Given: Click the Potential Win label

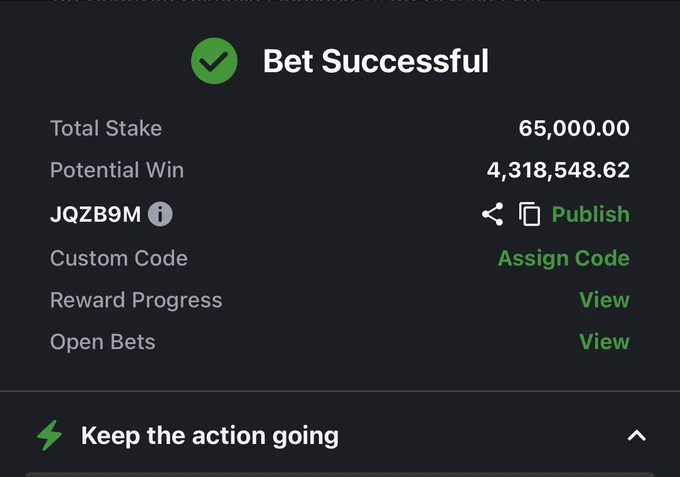Looking at the screenshot, I should (x=117, y=170).
